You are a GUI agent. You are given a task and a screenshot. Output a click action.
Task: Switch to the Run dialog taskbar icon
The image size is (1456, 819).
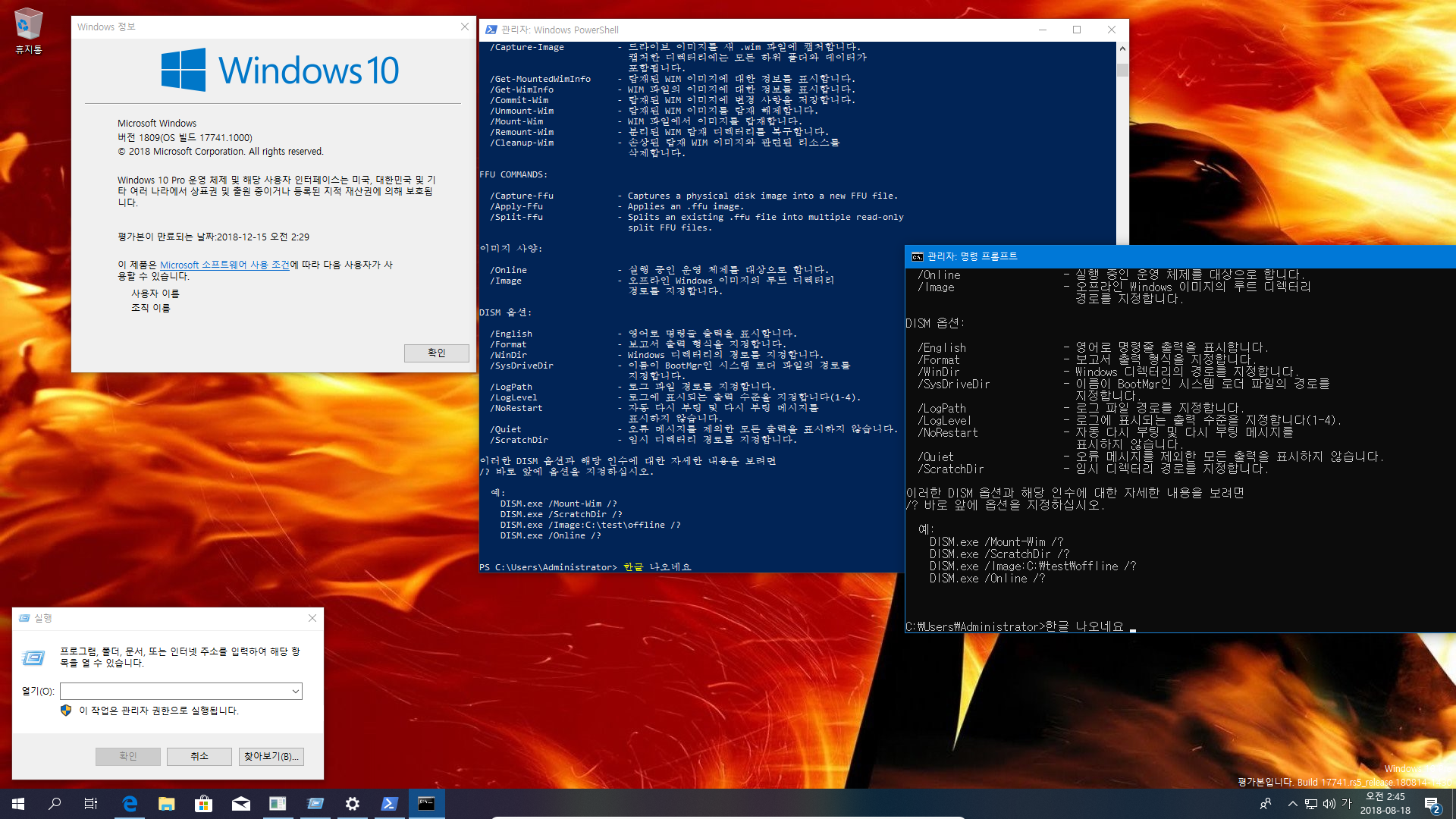(315, 804)
